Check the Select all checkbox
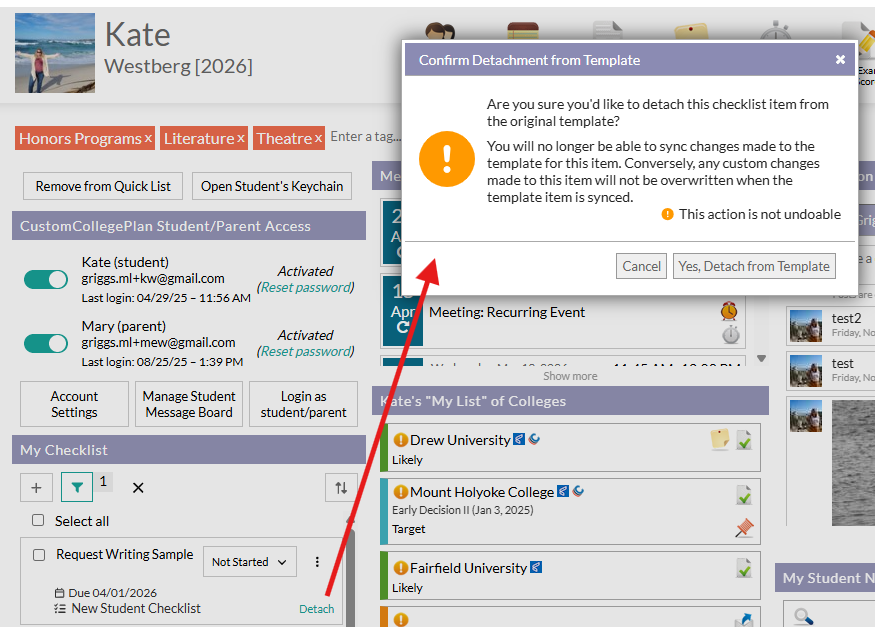Screen dimensions: 875x627 click(x=38, y=521)
